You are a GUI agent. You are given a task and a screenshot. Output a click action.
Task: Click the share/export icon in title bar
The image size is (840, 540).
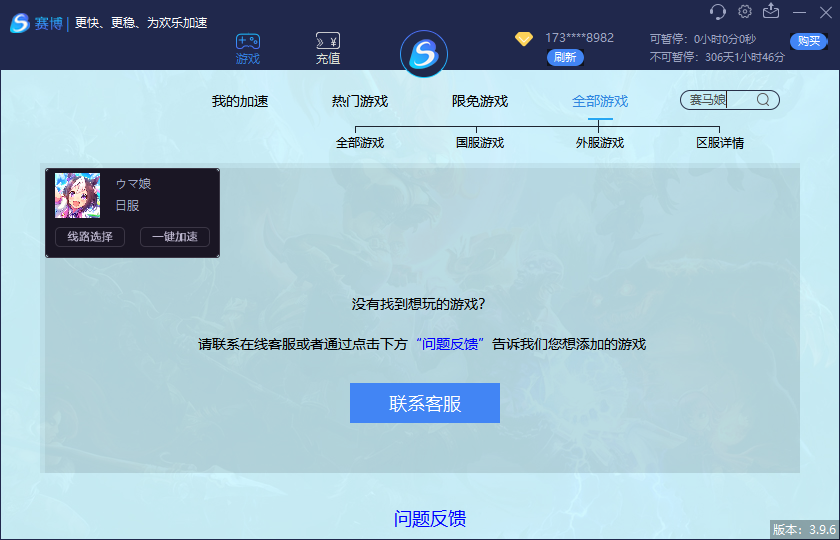pos(771,11)
